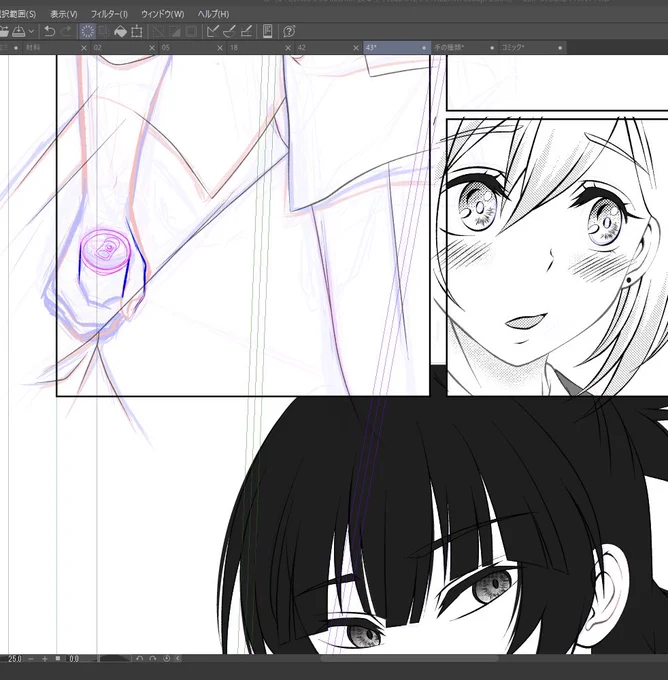This screenshot has height=680, width=668.
Task: Click the clear/delete sunburst icon
Action: pos(88,32)
